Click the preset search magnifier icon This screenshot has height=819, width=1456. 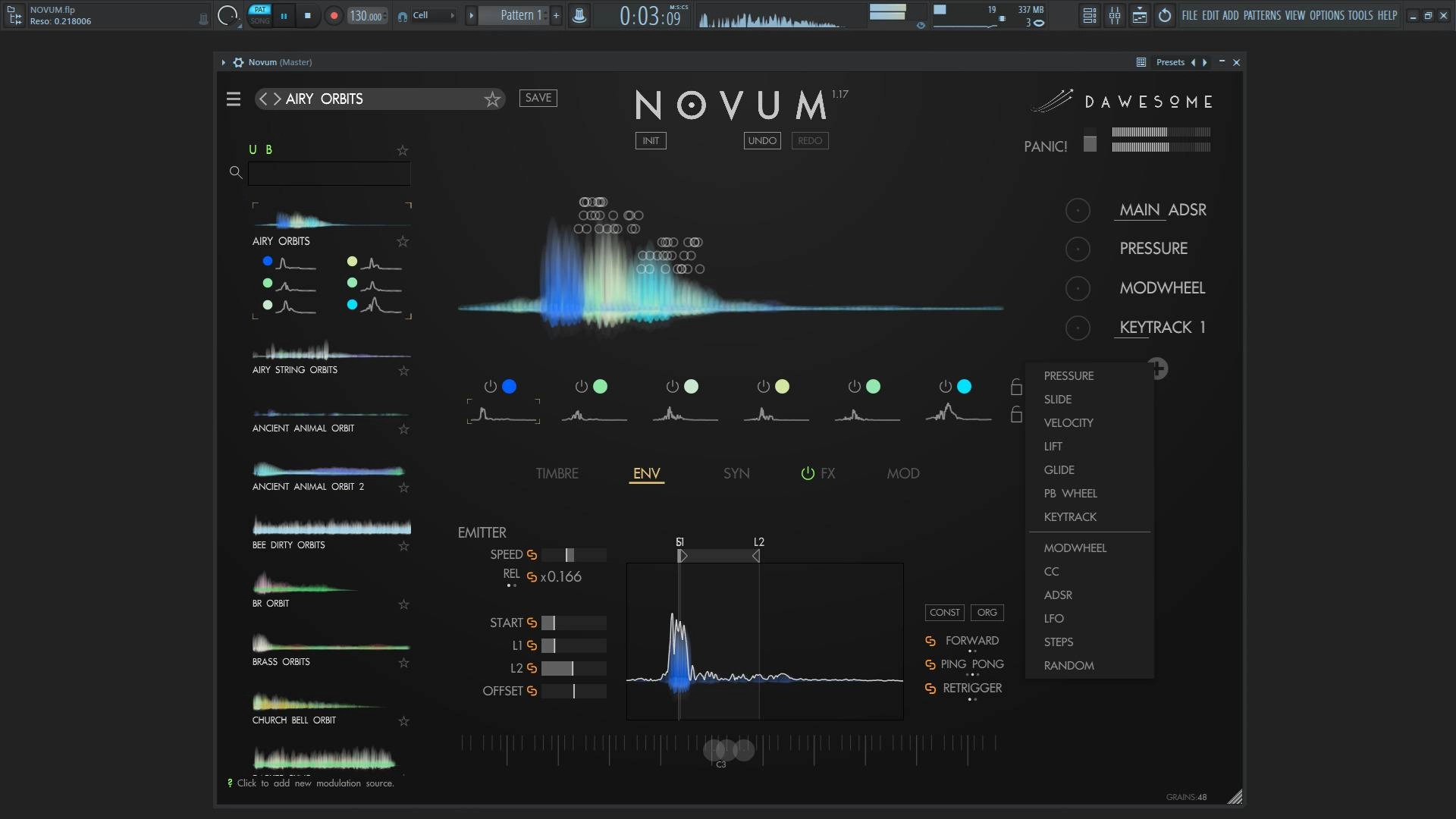coord(236,173)
